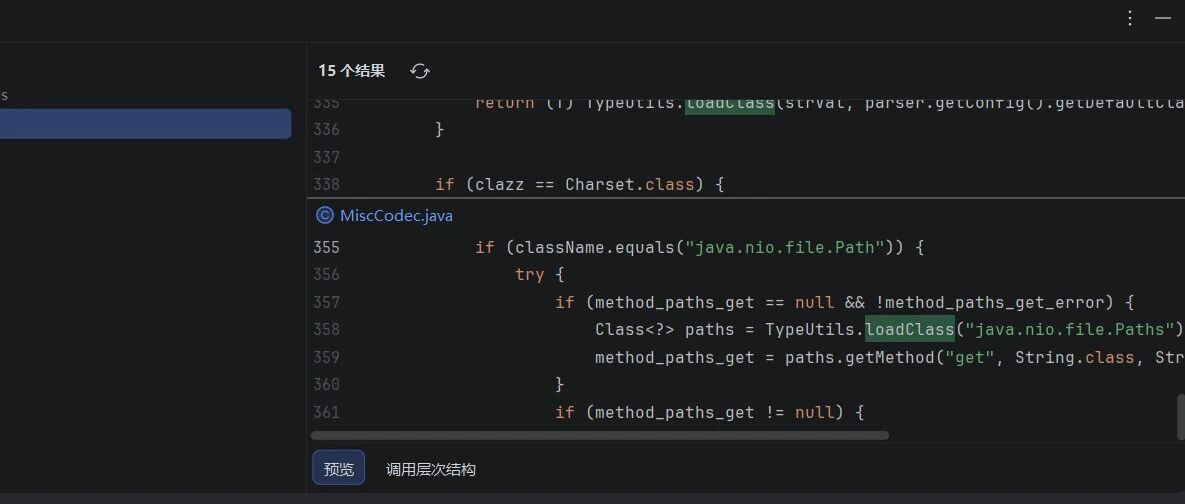The height and width of the screenshot is (504, 1185).
Task: Click the vertical scrollbar thumb in preview
Action: tap(1180, 416)
